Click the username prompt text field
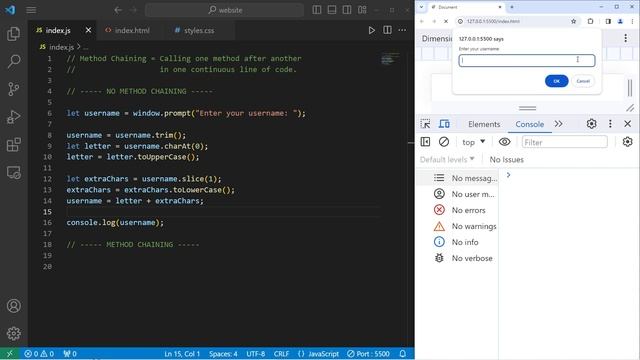Image resolution: width=640 pixels, height=360 pixels. [x=527, y=60]
